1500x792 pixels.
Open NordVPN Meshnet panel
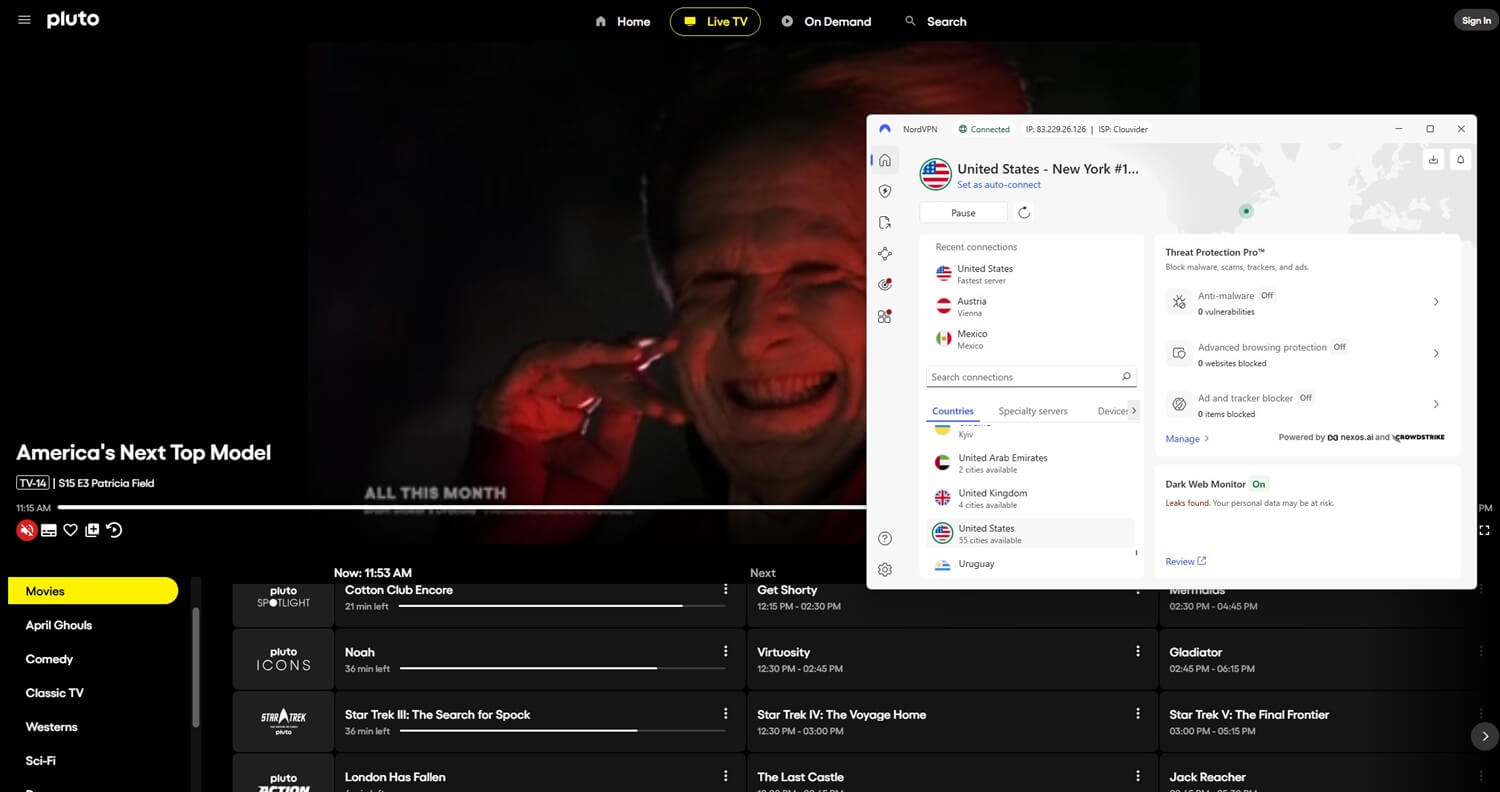pyautogui.click(x=884, y=253)
